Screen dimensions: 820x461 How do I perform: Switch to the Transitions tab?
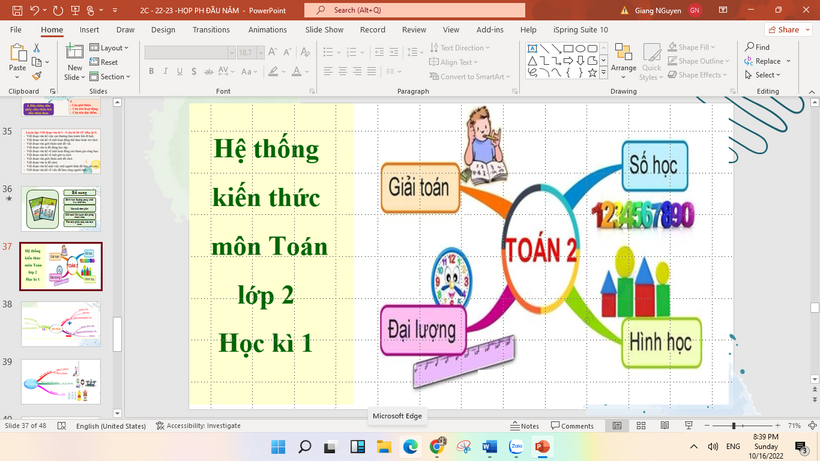pos(211,30)
